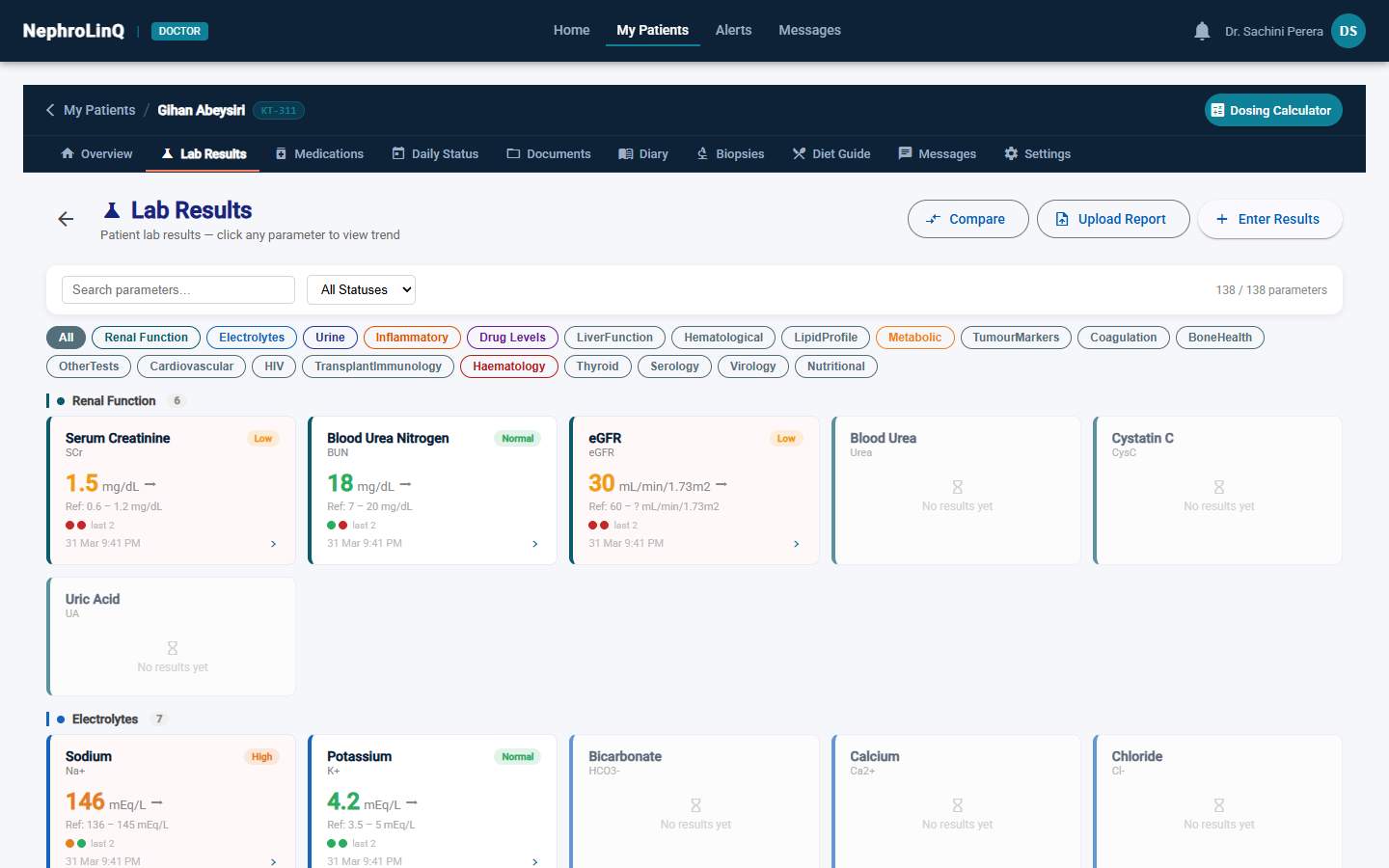The height and width of the screenshot is (868, 1389).
Task: Open the Biopsies section
Action: pyautogui.click(x=730, y=154)
